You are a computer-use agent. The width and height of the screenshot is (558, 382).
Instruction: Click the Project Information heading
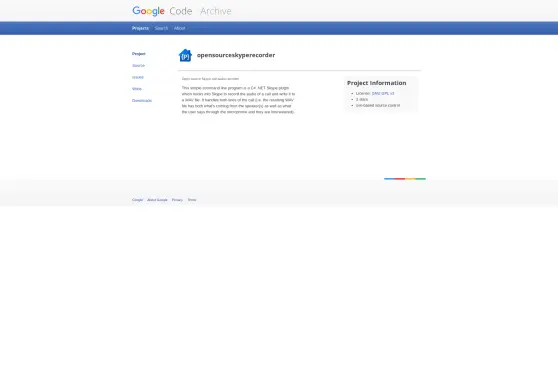click(x=377, y=83)
